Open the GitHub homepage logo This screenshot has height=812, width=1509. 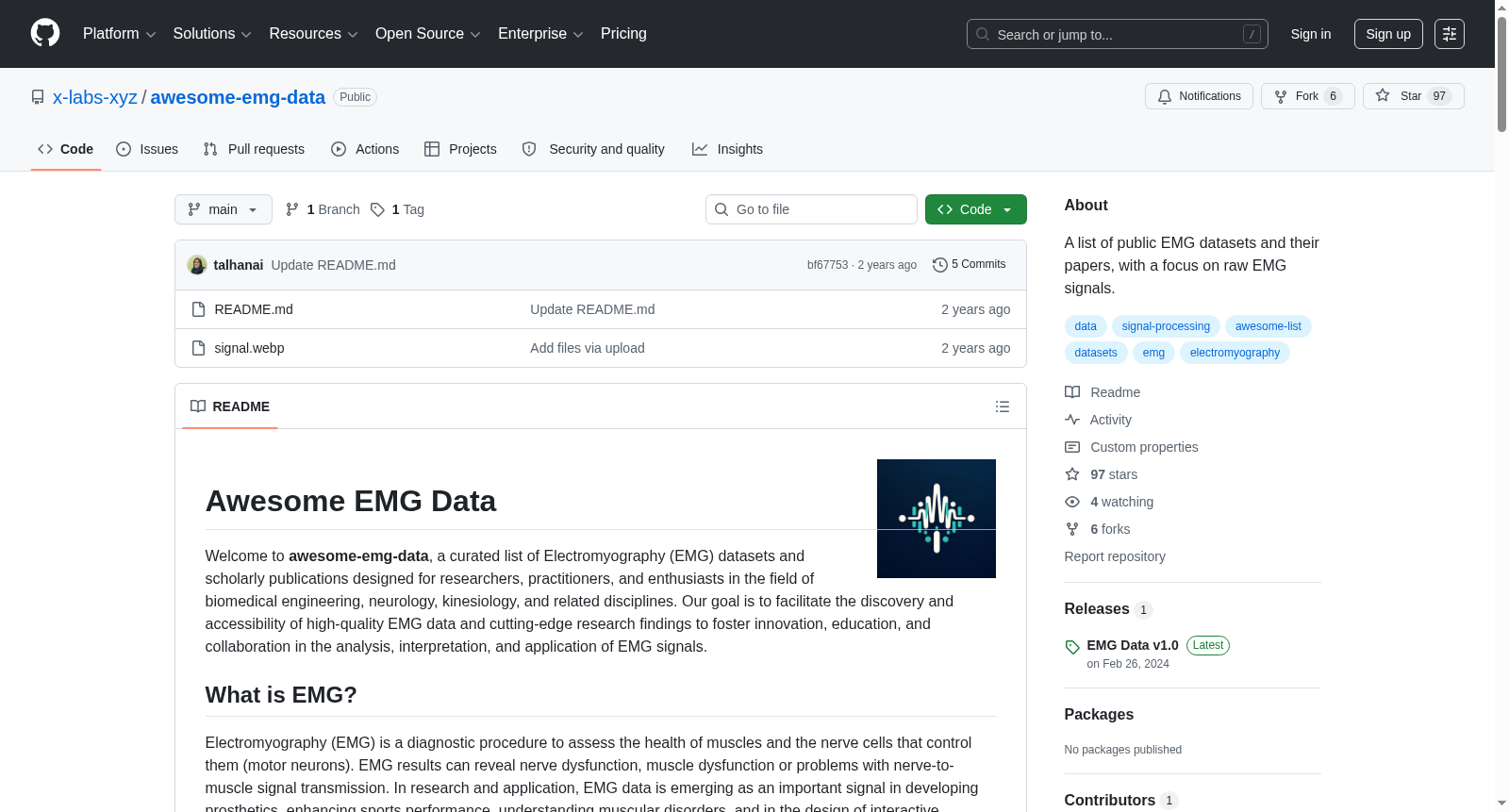pos(45,33)
